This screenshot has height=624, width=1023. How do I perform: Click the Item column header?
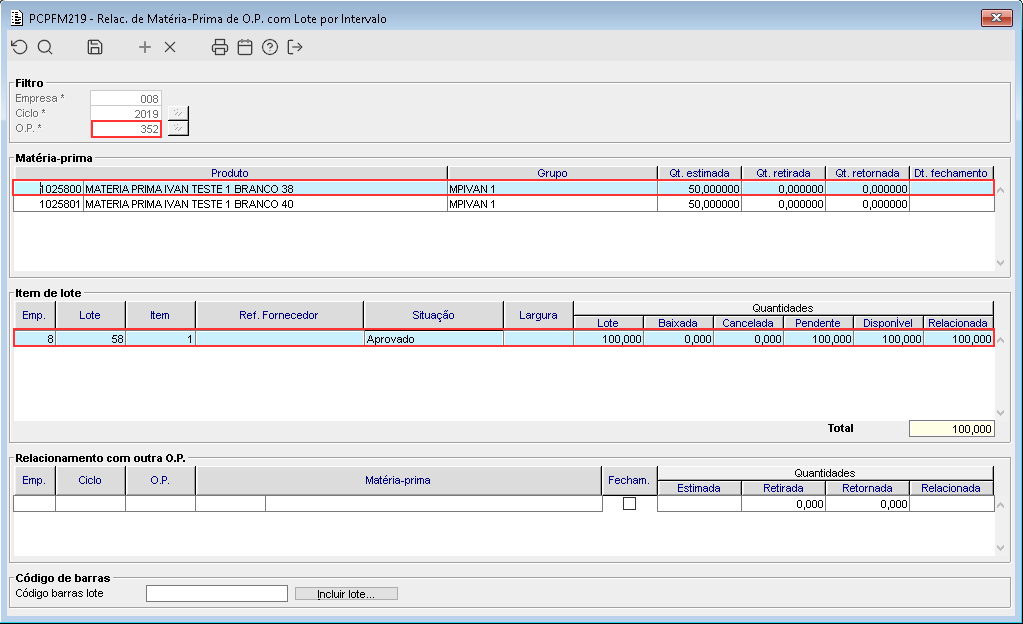coord(160,315)
